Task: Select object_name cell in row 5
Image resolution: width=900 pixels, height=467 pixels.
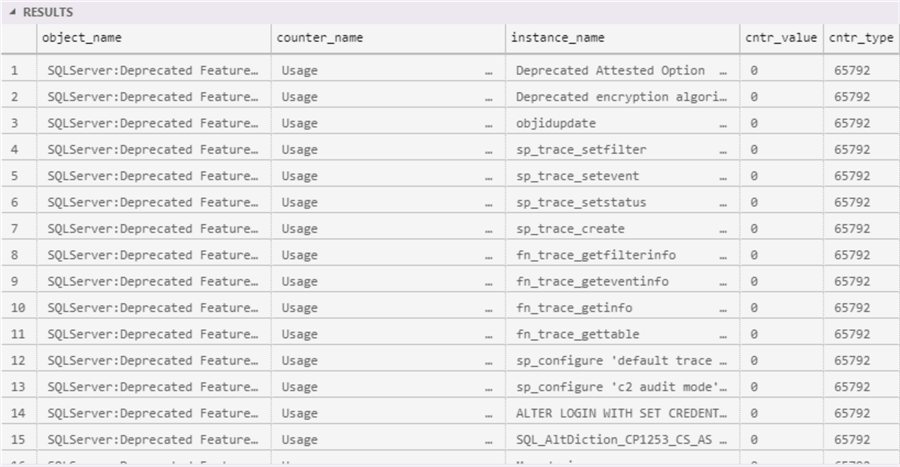Action: [x=154, y=176]
